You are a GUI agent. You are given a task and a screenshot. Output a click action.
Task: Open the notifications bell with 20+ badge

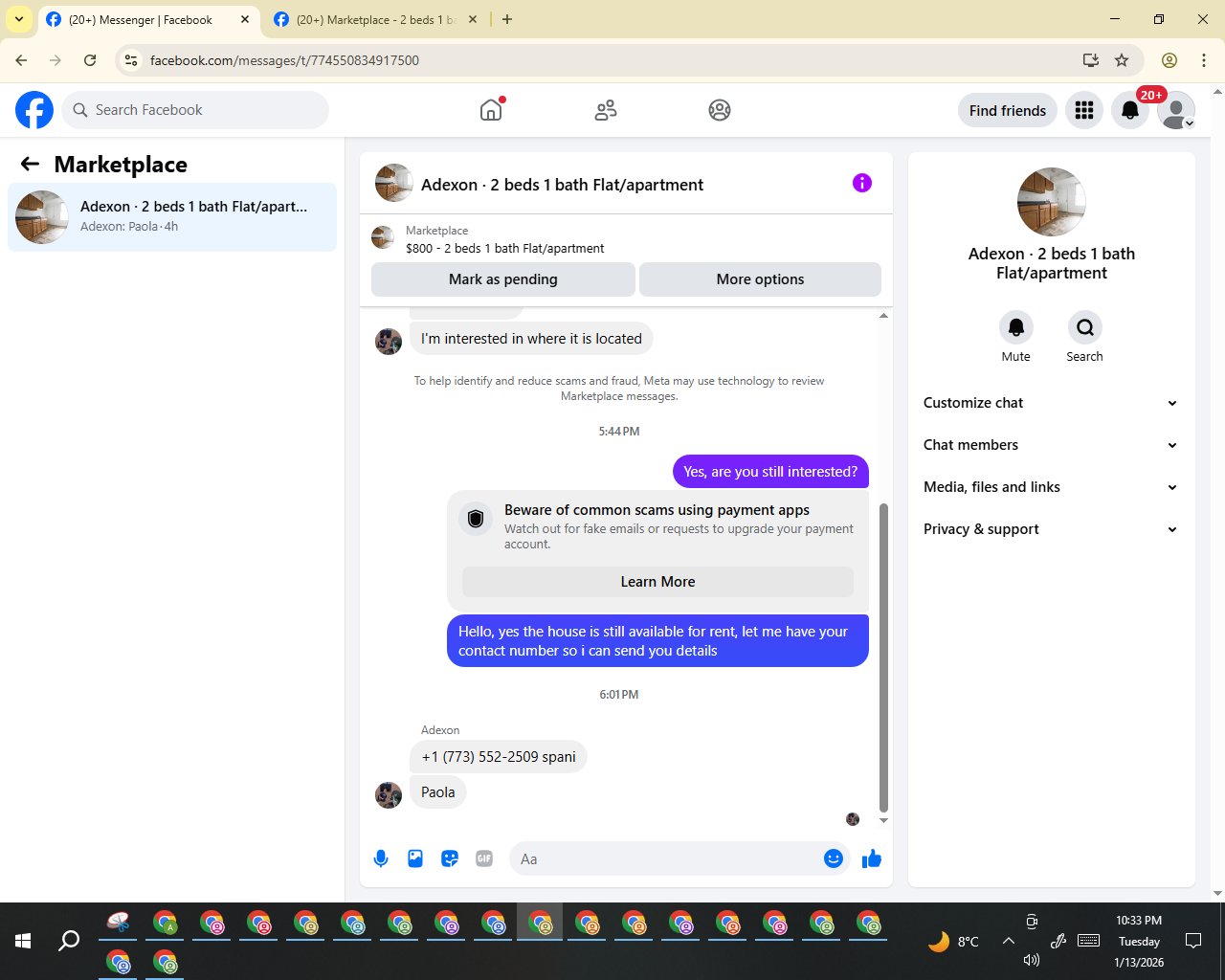(1130, 110)
